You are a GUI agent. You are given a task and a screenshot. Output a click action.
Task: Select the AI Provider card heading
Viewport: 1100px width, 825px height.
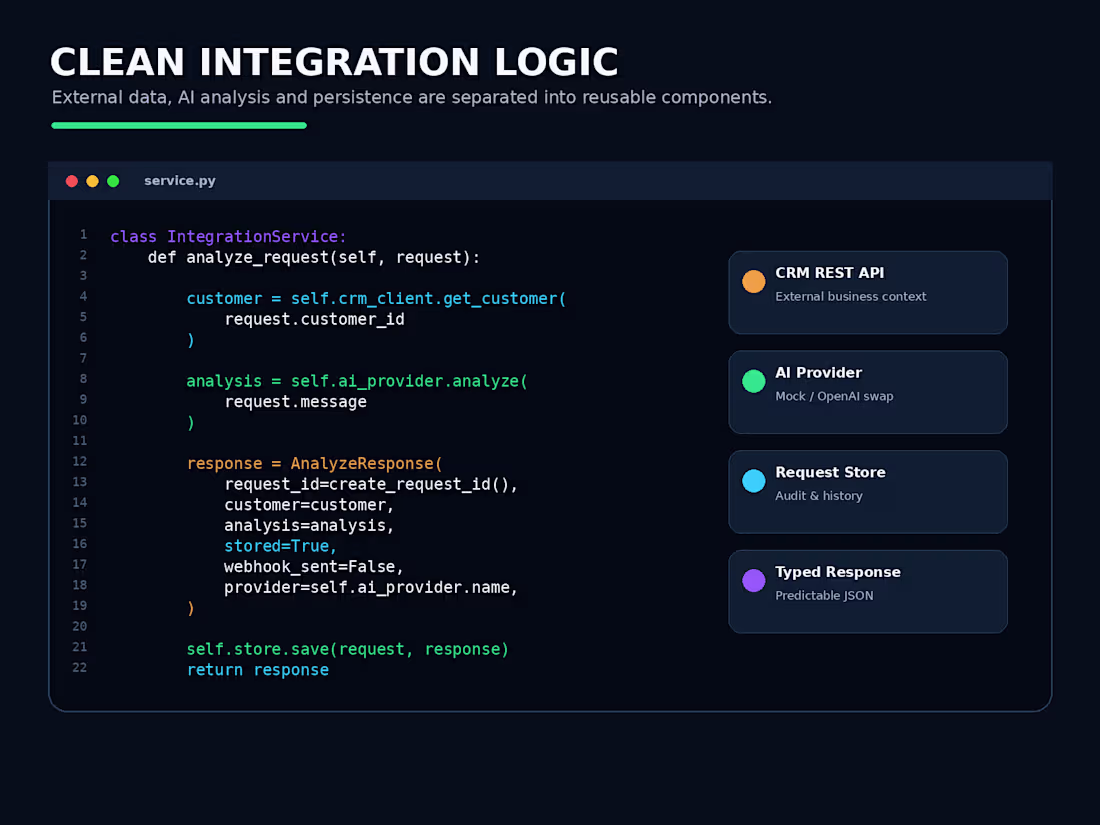[x=818, y=373]
